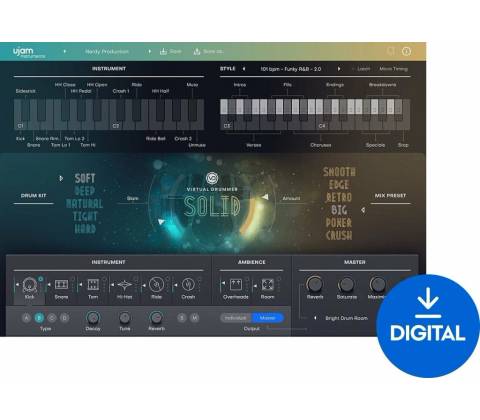The image size is (480, 420).
Task: Click the Amount dial handle
Action: point(265,197)
